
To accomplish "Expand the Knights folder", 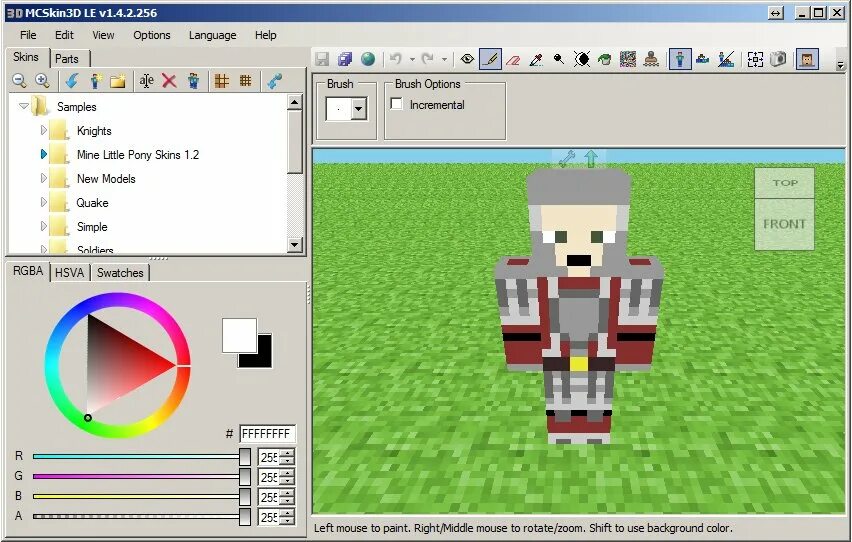I will tap(43, 130).
